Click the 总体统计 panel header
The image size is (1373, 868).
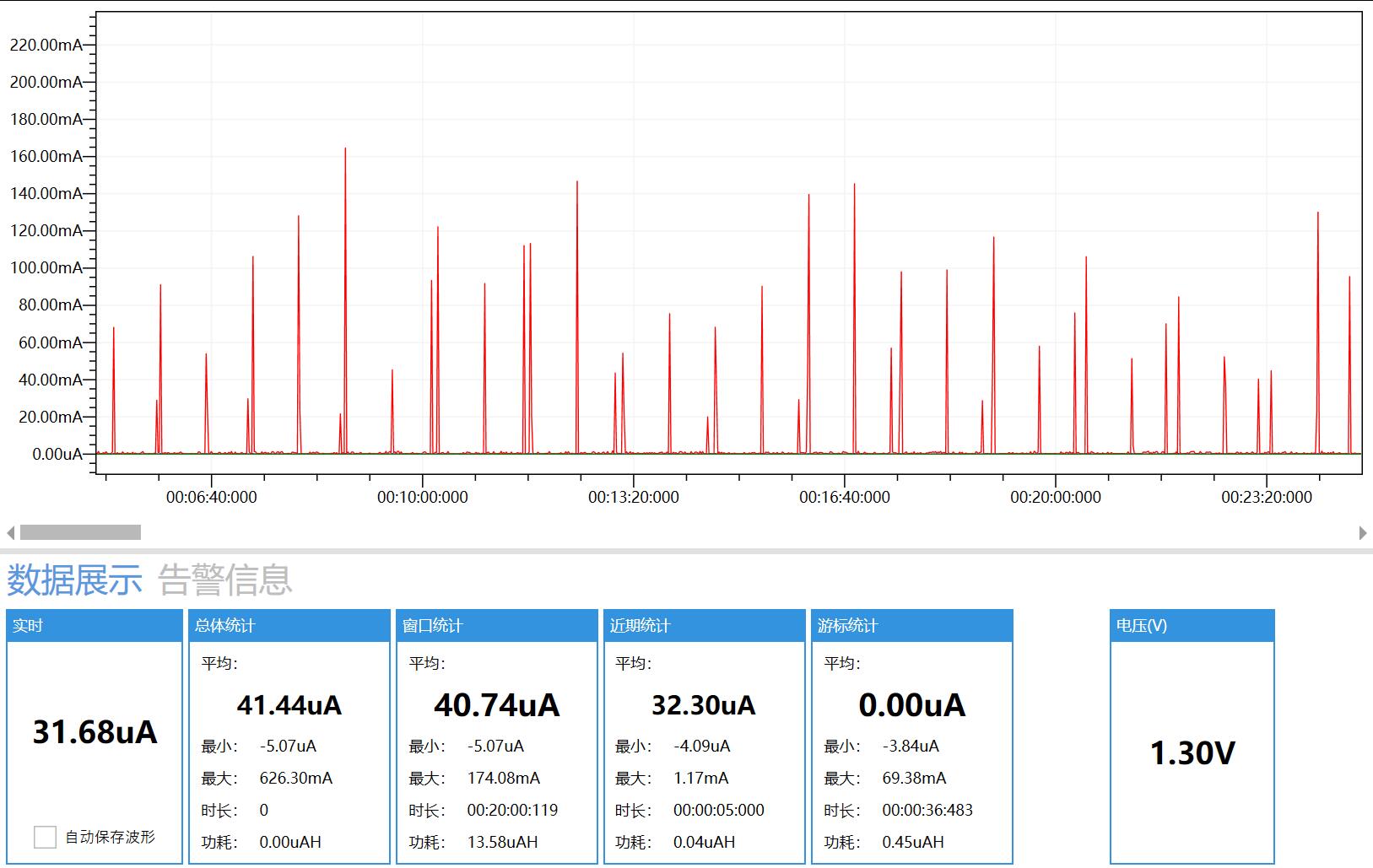pyautogui.click(x=289, y=626)
